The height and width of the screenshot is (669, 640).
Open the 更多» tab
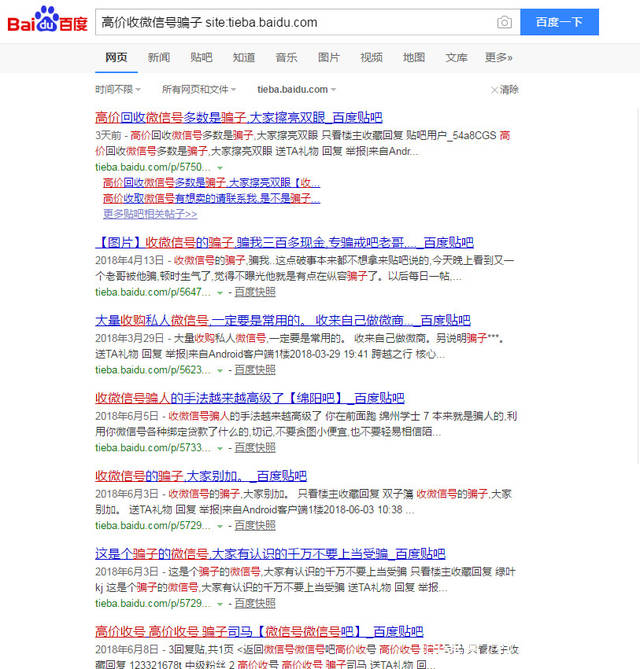[x=498, y=57]
